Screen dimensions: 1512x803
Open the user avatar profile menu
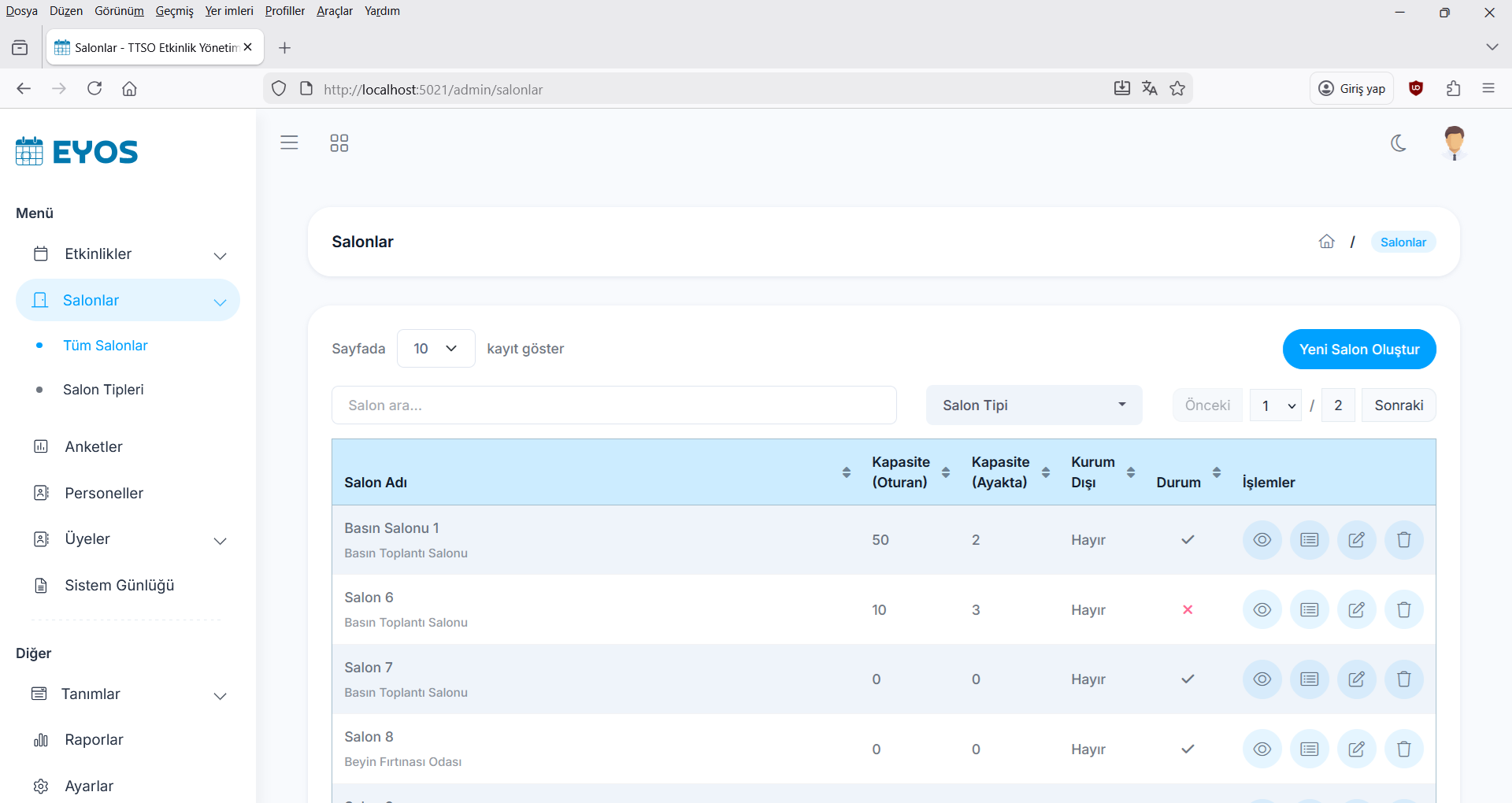(x=1454, y=142)
